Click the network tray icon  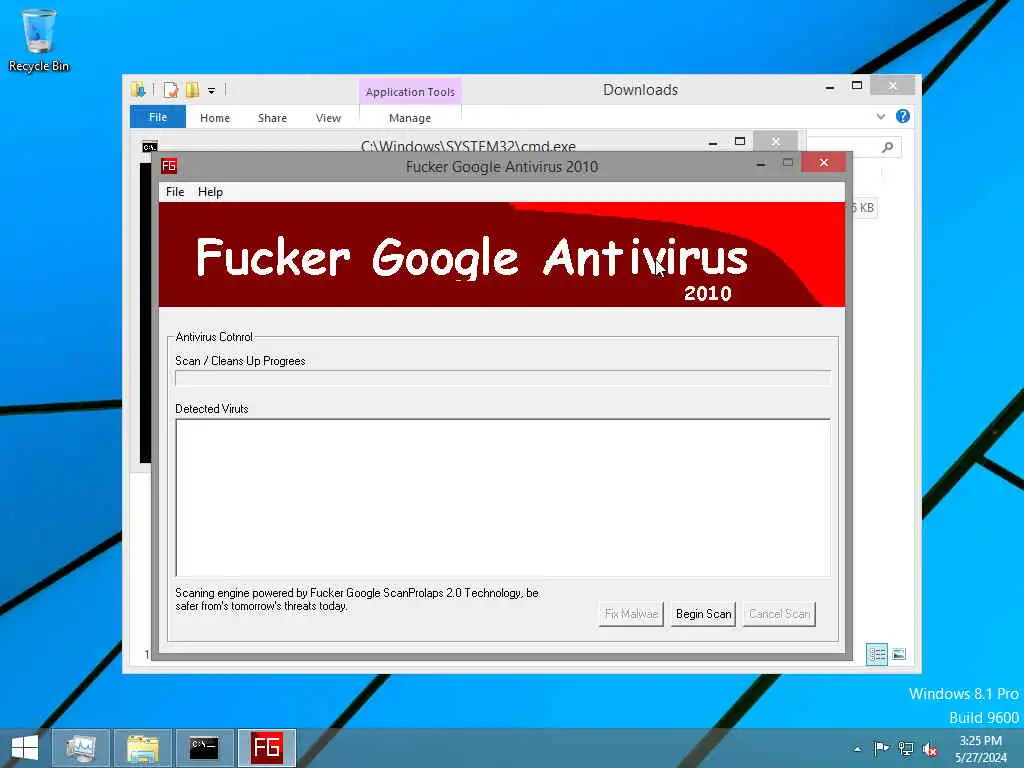coord(906,749)
